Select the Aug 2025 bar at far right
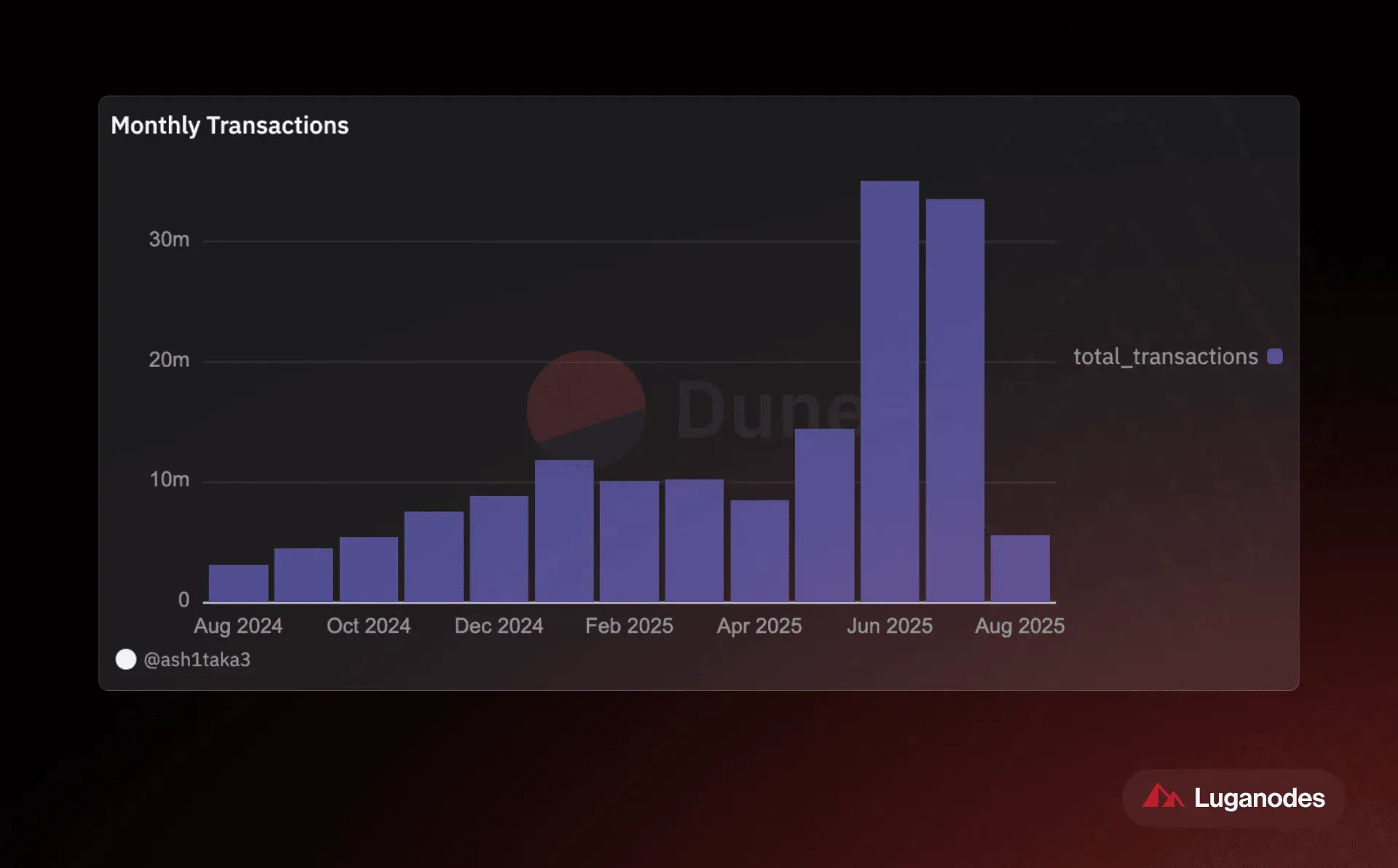1398x868 pixels. click(1020, 569)
